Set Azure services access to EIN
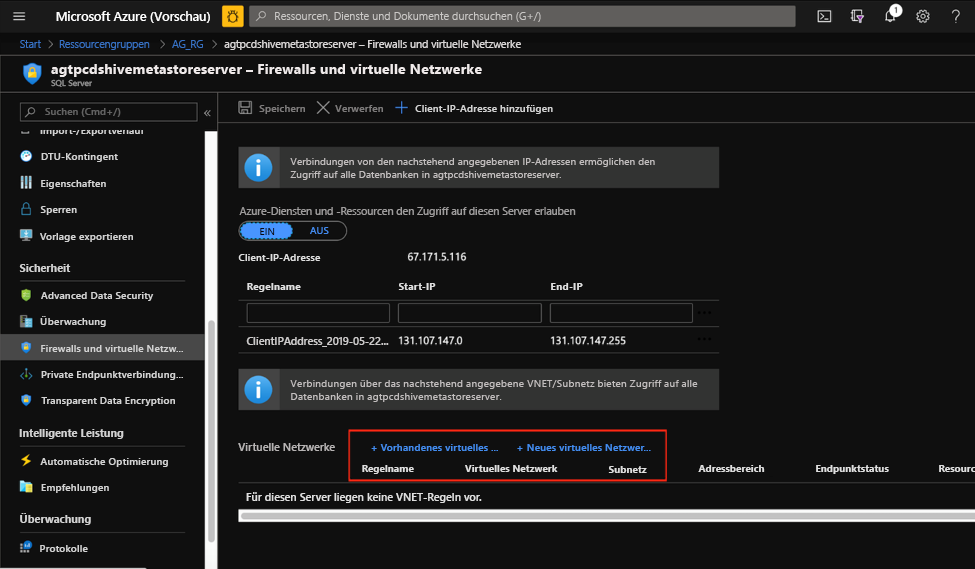975x569 pixels. (x=267, y=231)
